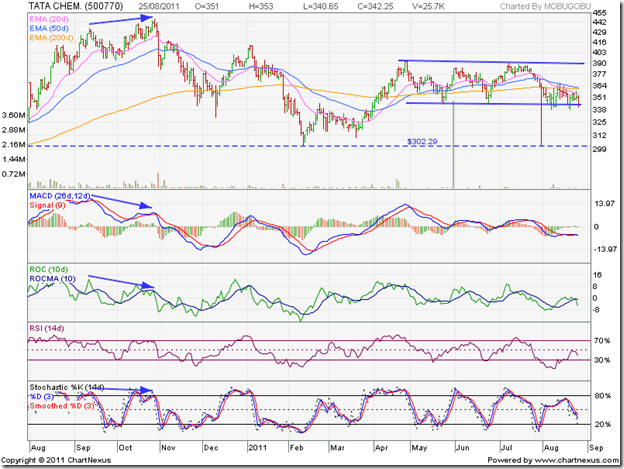This screenshot has width=624, height=469.
Task: Click the EMA (50d) legend label
Action: tap(49, 29)
